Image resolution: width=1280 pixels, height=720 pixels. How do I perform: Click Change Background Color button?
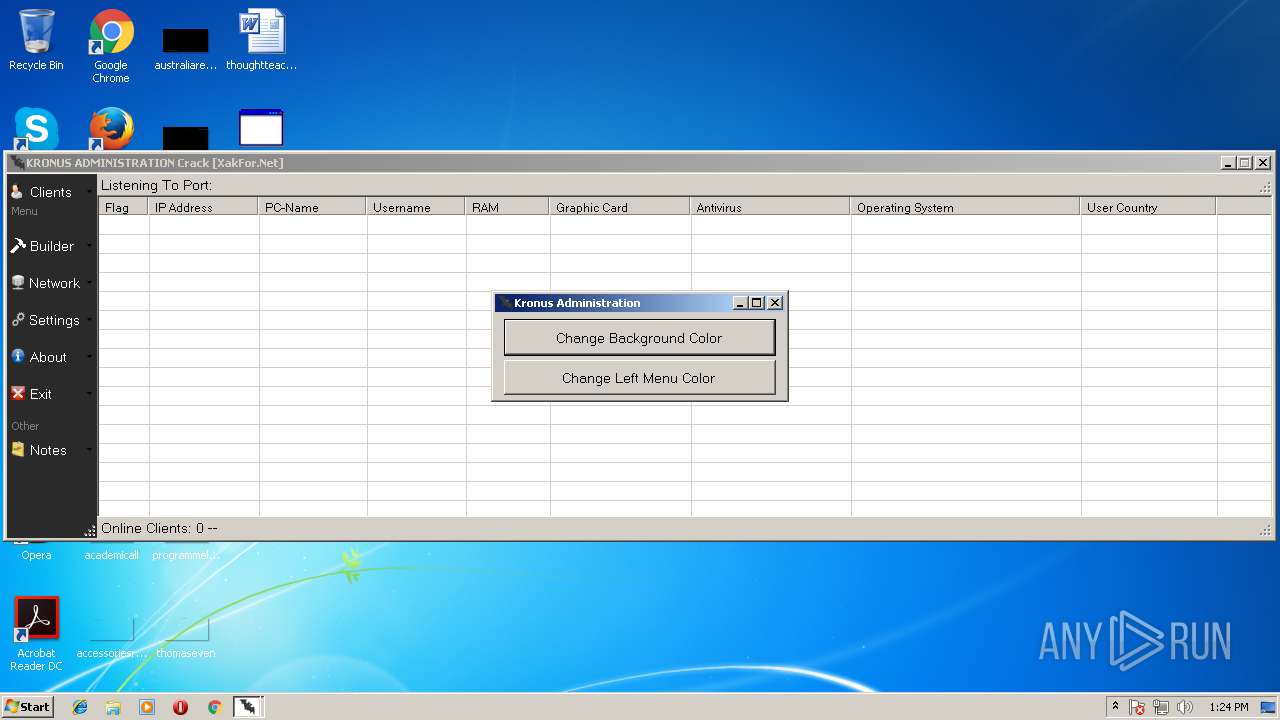click(x=639, y=338)
